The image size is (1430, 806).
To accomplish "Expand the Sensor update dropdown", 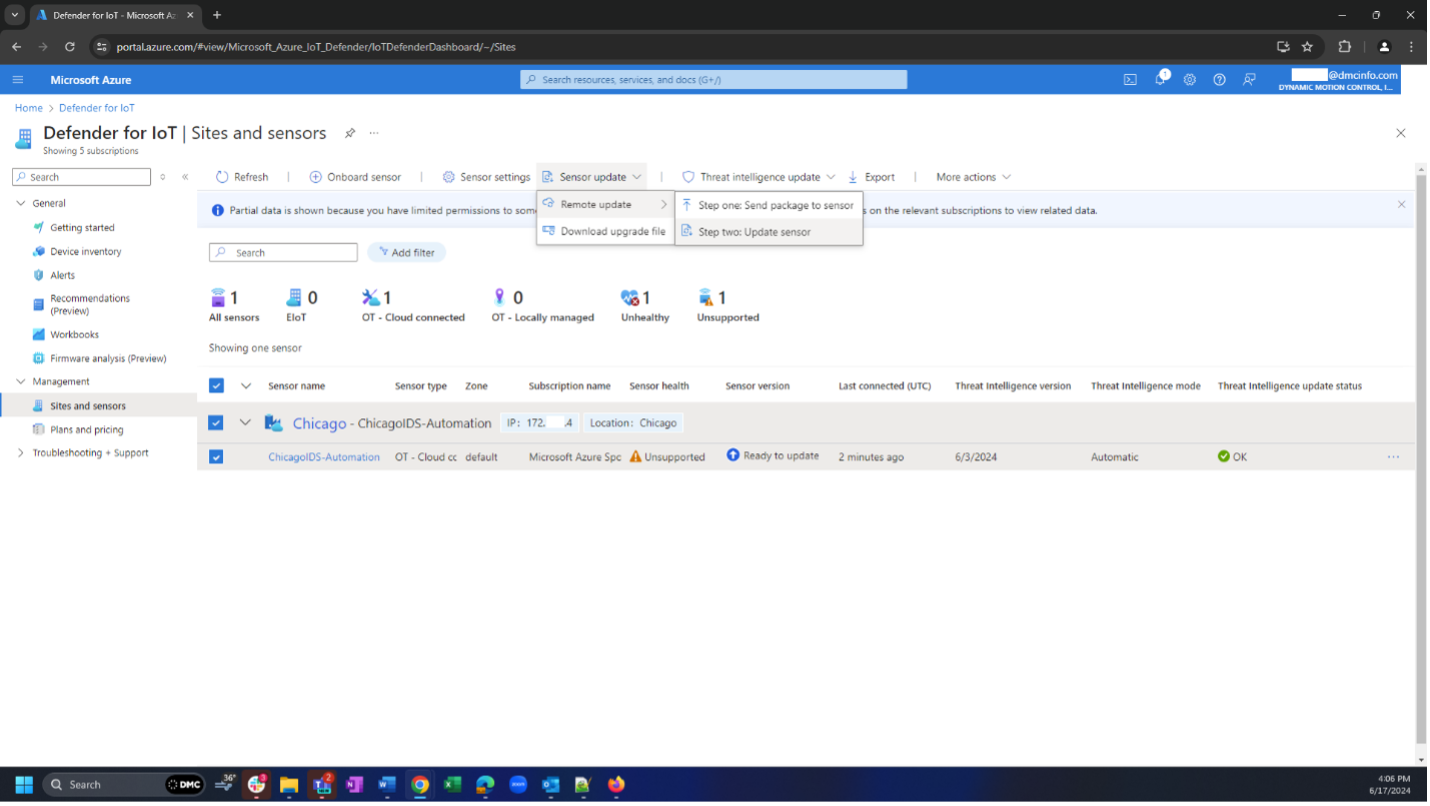I will pyautogui.click(x=591, y=177).
